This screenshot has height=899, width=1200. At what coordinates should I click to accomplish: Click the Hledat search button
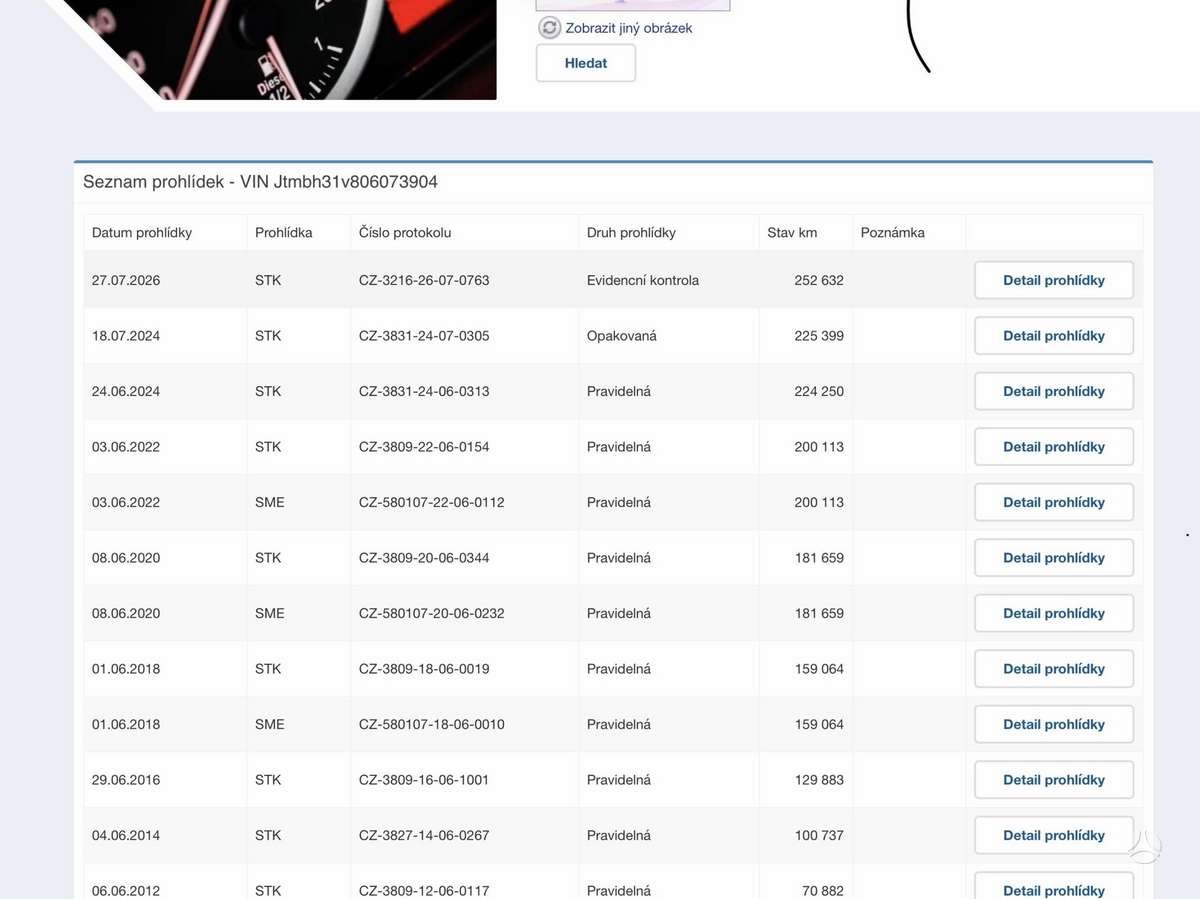click(x=586, y=63)
